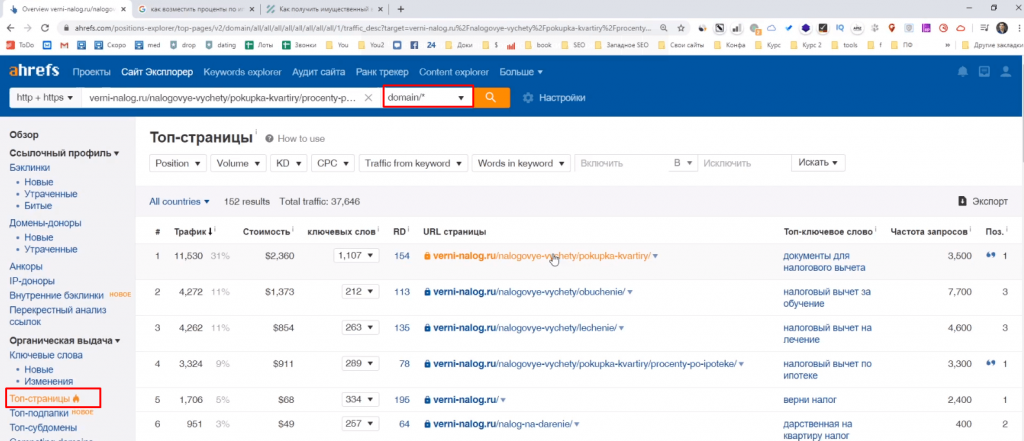Viewport: 1024px width, 441px height.
Task: Click the IQ browser extension icon
Action: [x=840, y=28]
